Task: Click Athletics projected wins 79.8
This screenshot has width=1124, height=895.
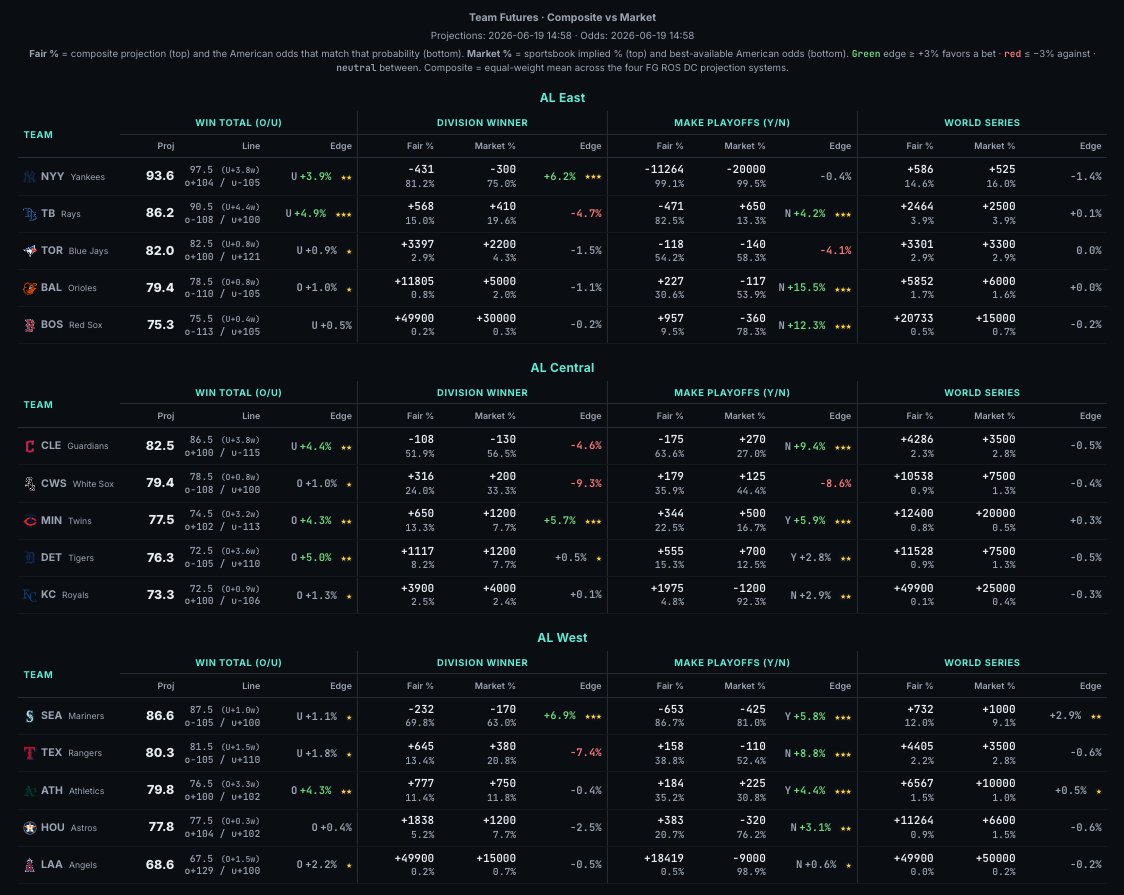Action: pos(161,790)
